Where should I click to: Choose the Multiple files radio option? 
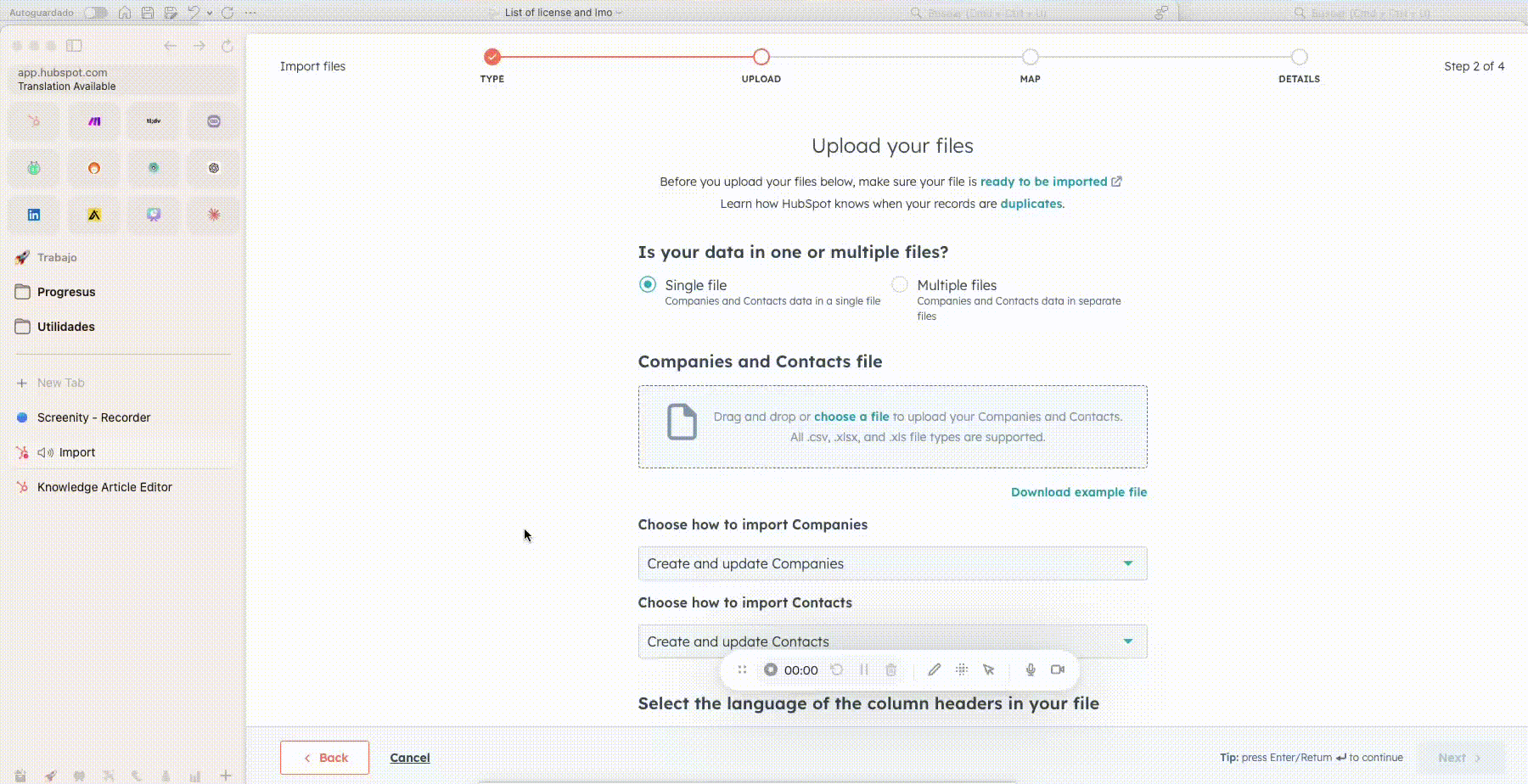898,285
